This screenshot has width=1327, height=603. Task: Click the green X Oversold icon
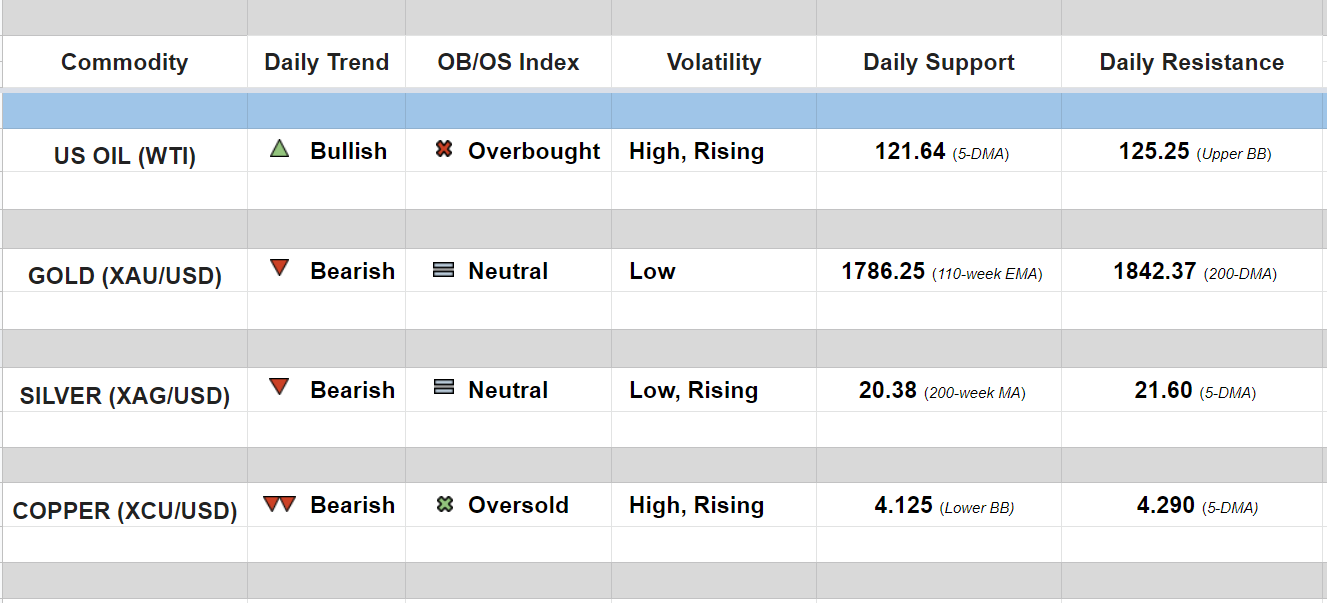(445, 505)
